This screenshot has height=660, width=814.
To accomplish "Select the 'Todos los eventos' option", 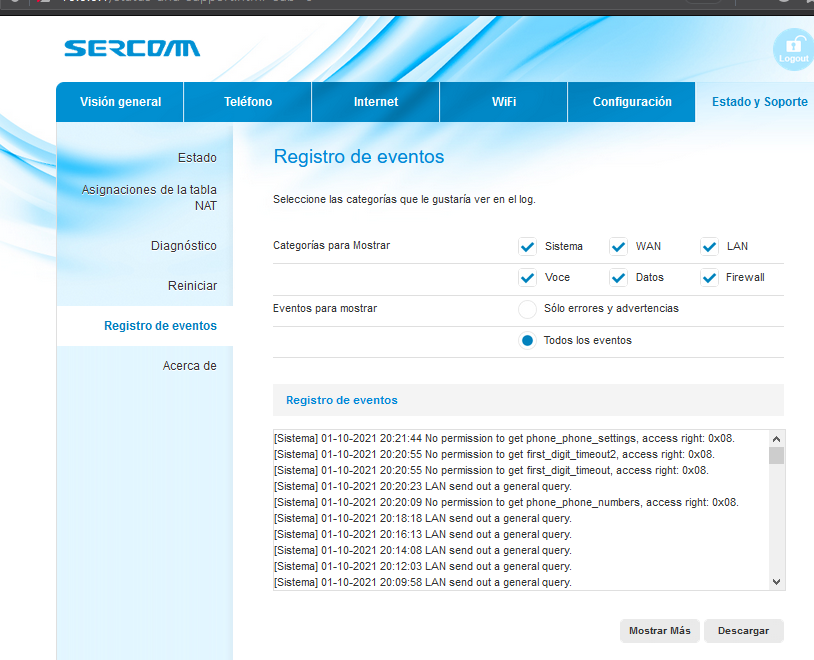I will tap(527, 340).
